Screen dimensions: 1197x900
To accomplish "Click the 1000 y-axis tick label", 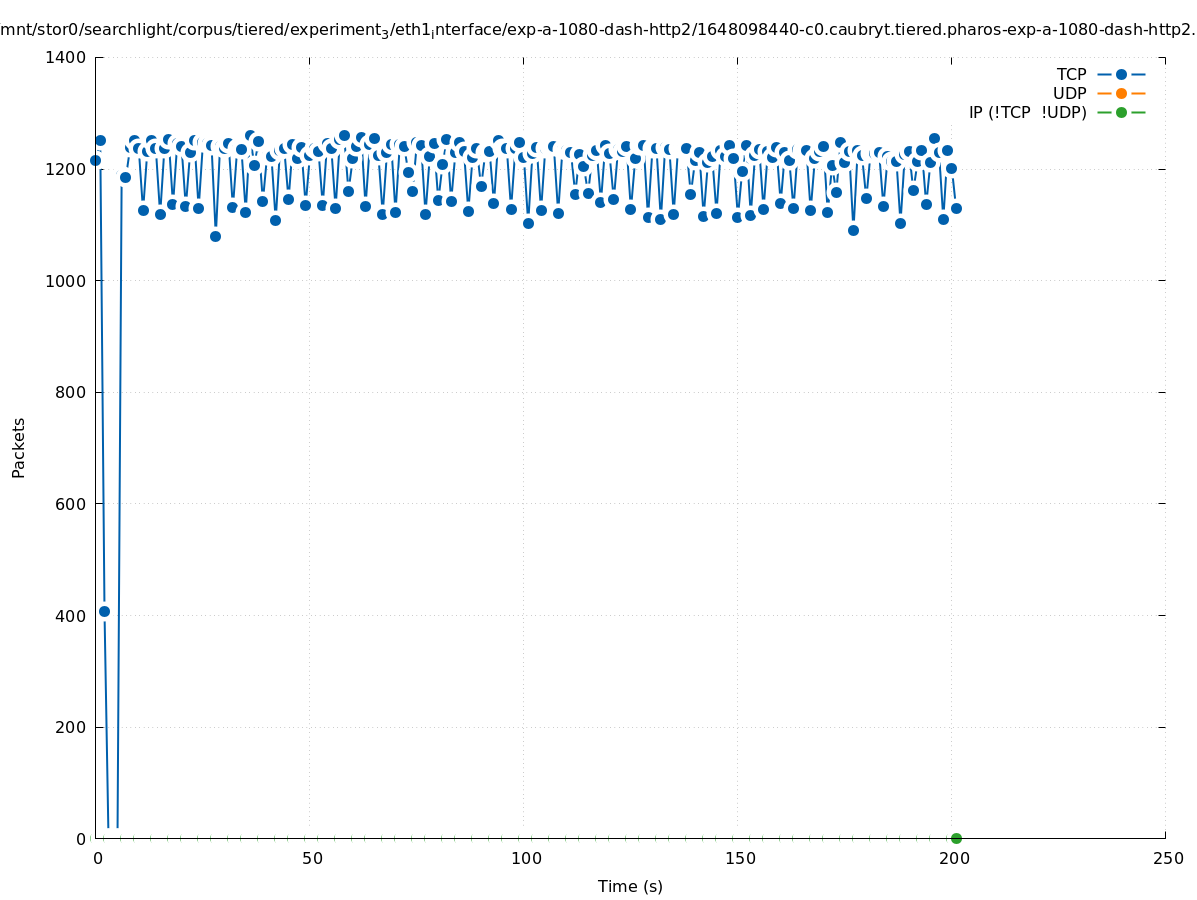I will pyautogui.click(x=66, y=281).
